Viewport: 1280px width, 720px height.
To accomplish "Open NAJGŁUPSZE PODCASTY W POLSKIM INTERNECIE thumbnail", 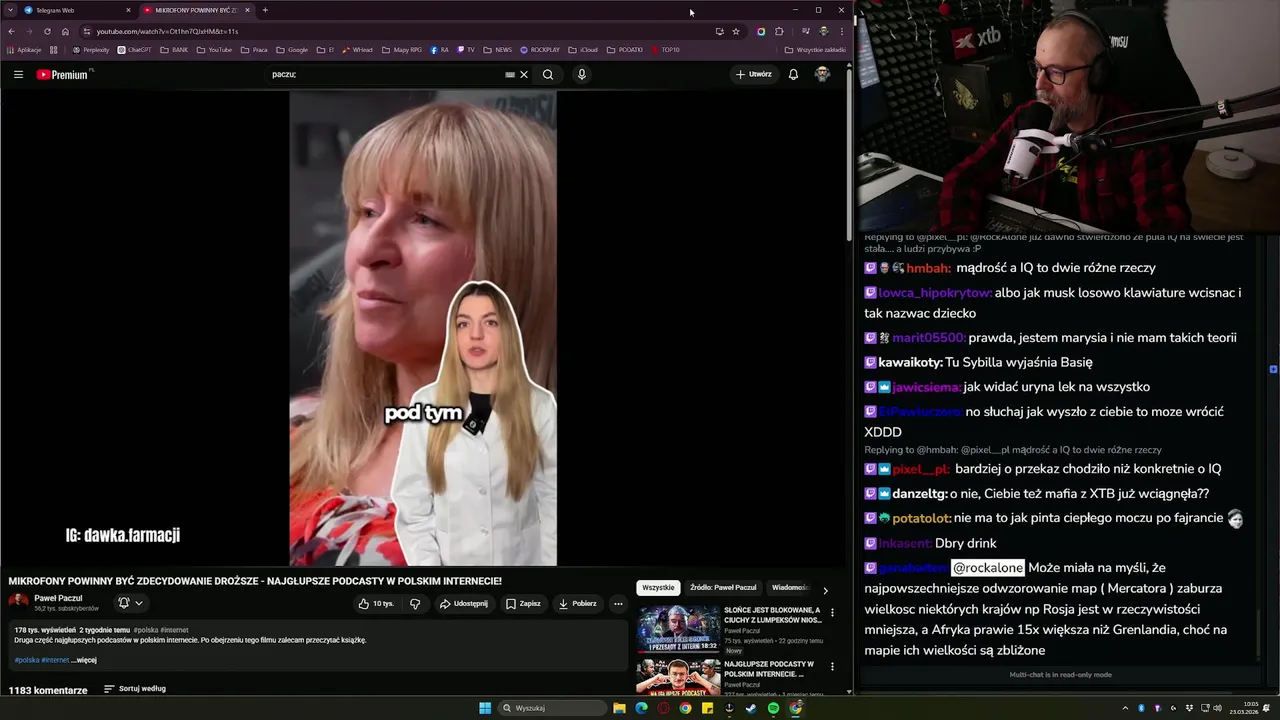I will click(678, 677).
